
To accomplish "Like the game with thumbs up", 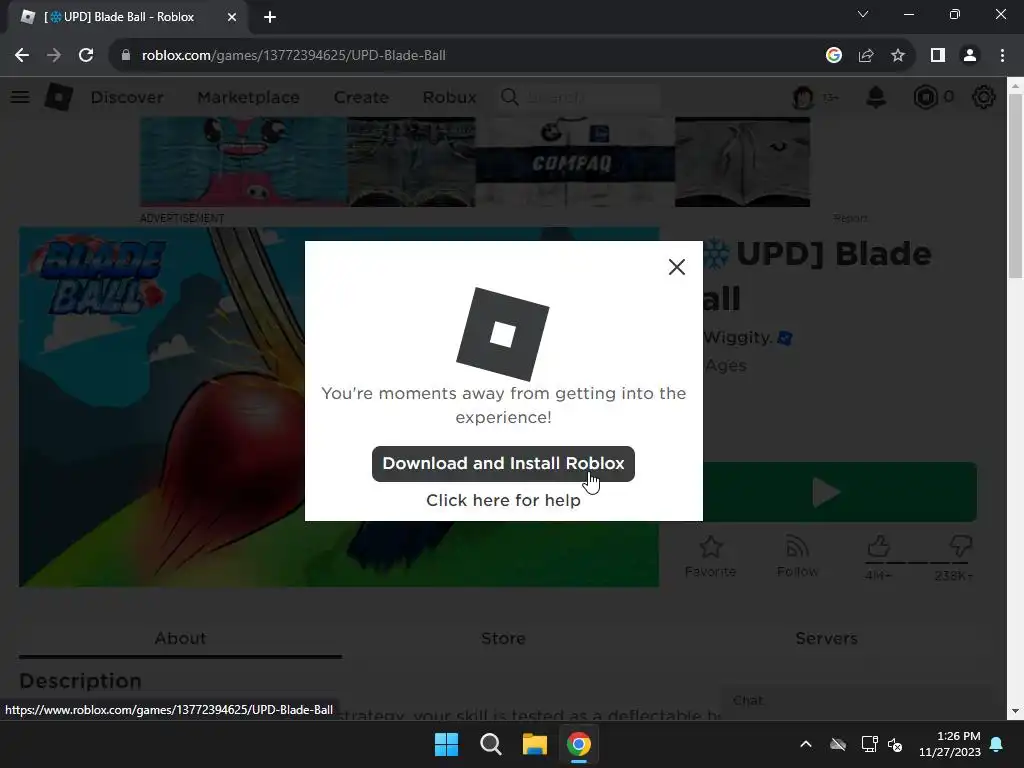I will pyautogui.click(x=878, y=547).
